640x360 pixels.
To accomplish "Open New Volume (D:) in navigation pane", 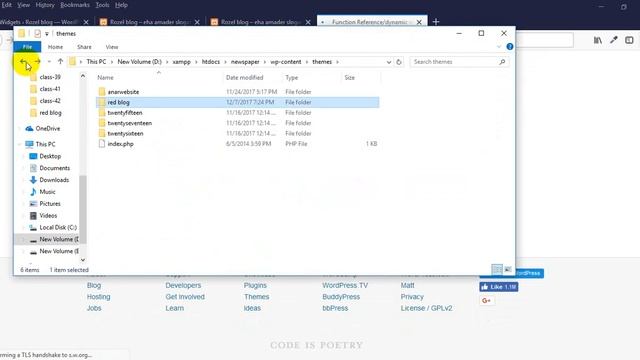I will click(59, 239).
